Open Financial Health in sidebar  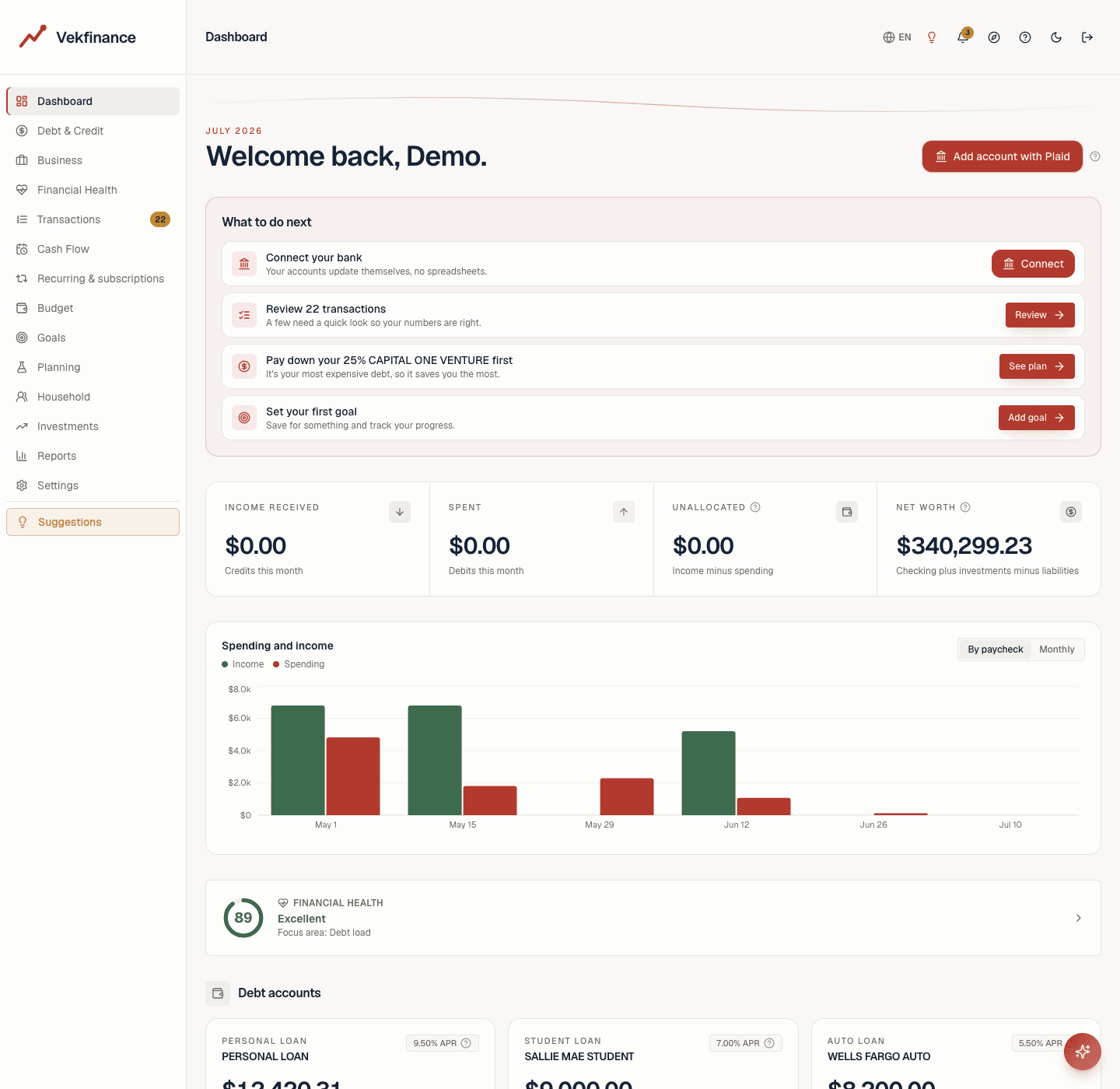point(93,190)
